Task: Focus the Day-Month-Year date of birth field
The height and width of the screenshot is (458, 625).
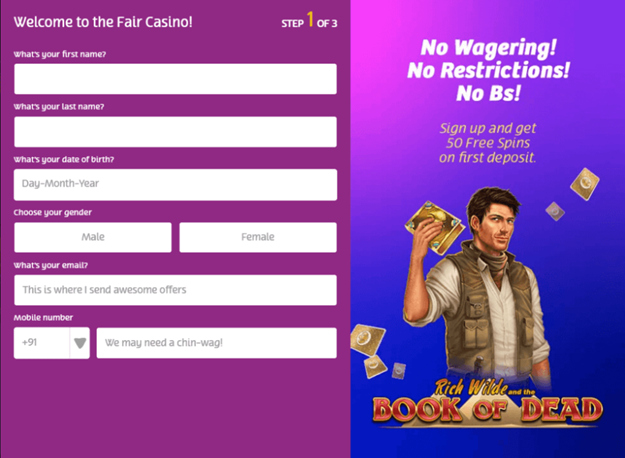Action: point(175,185)
